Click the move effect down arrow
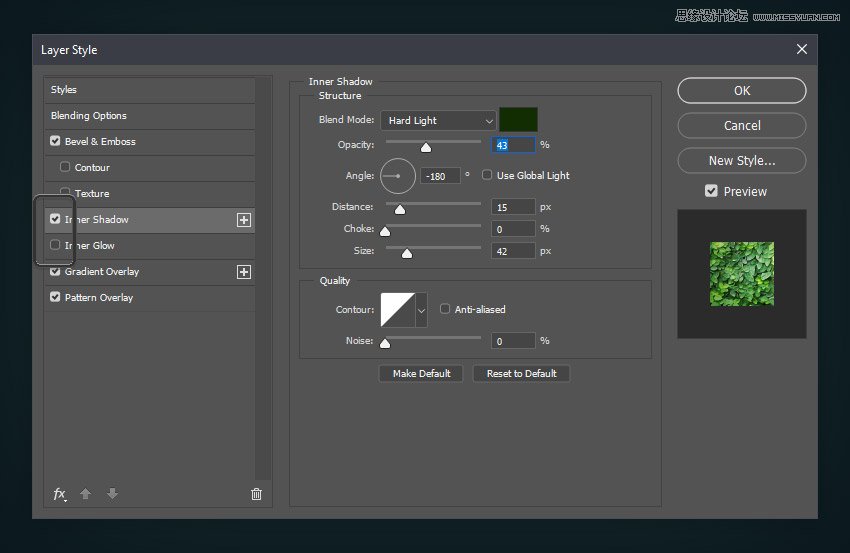850x553 pixels. point(112,494)
